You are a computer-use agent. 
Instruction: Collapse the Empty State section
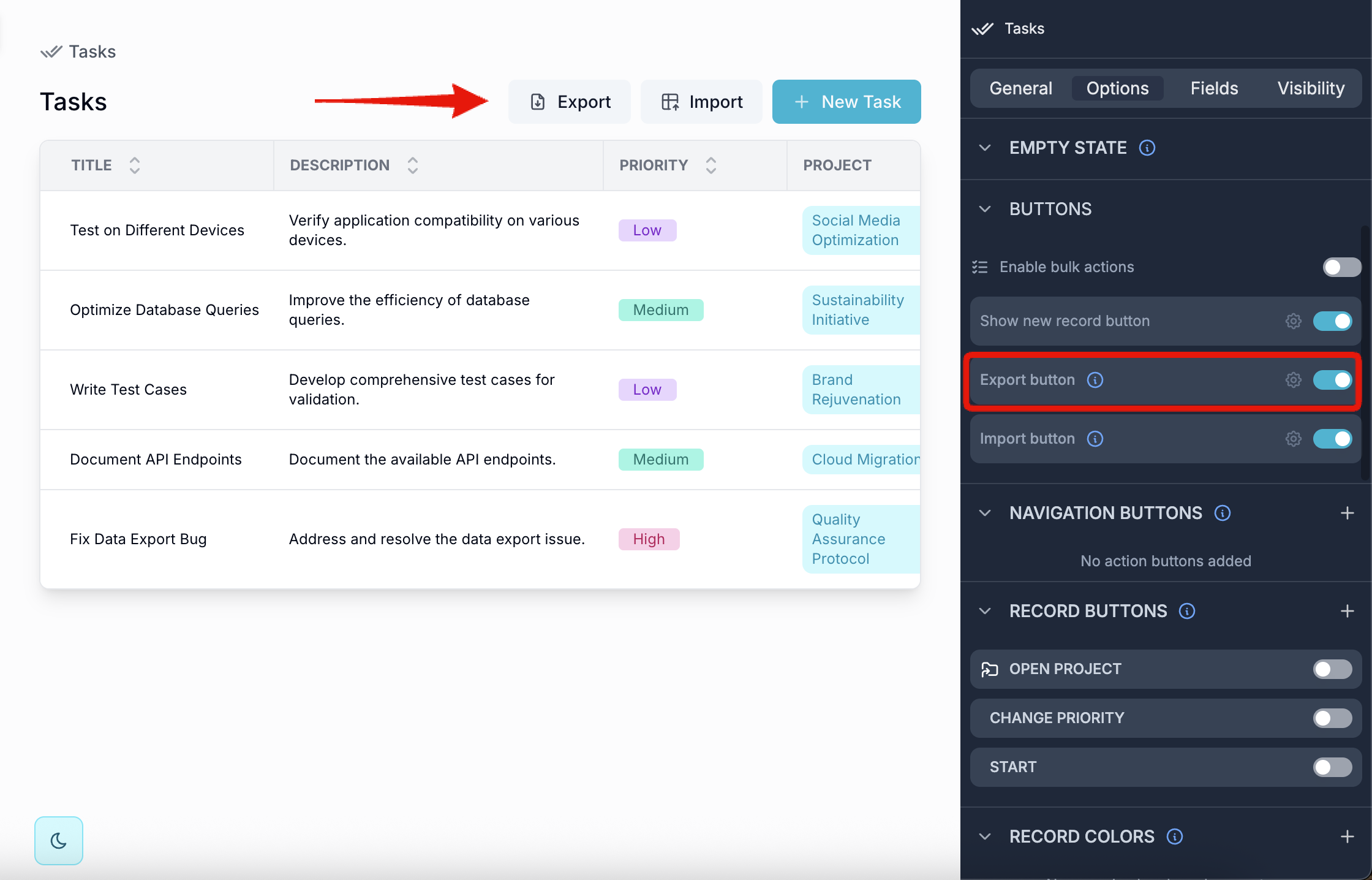(x=985, y=148)
